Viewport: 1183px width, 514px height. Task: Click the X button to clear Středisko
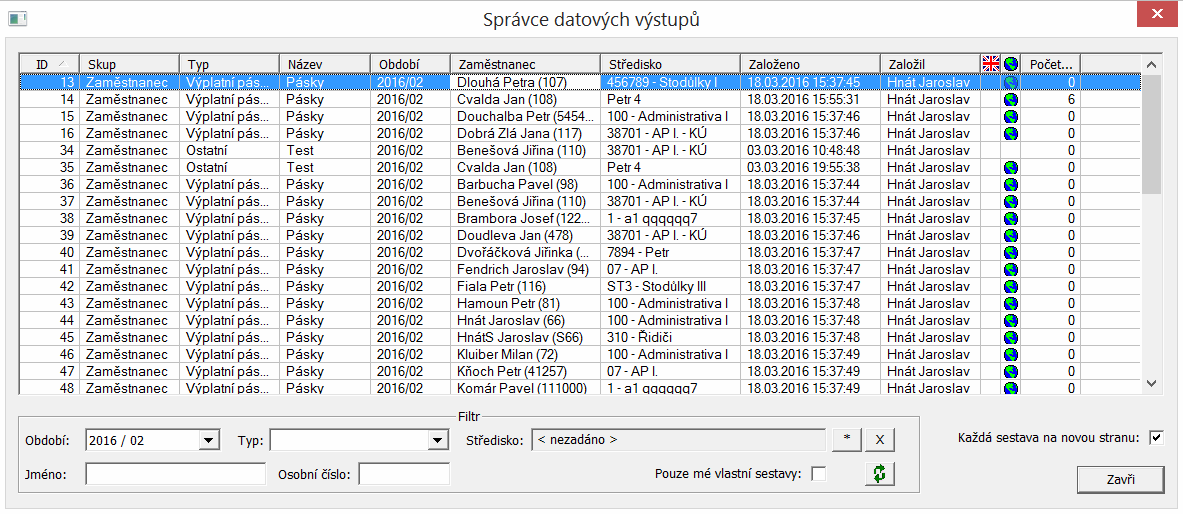tap(880, 440)
